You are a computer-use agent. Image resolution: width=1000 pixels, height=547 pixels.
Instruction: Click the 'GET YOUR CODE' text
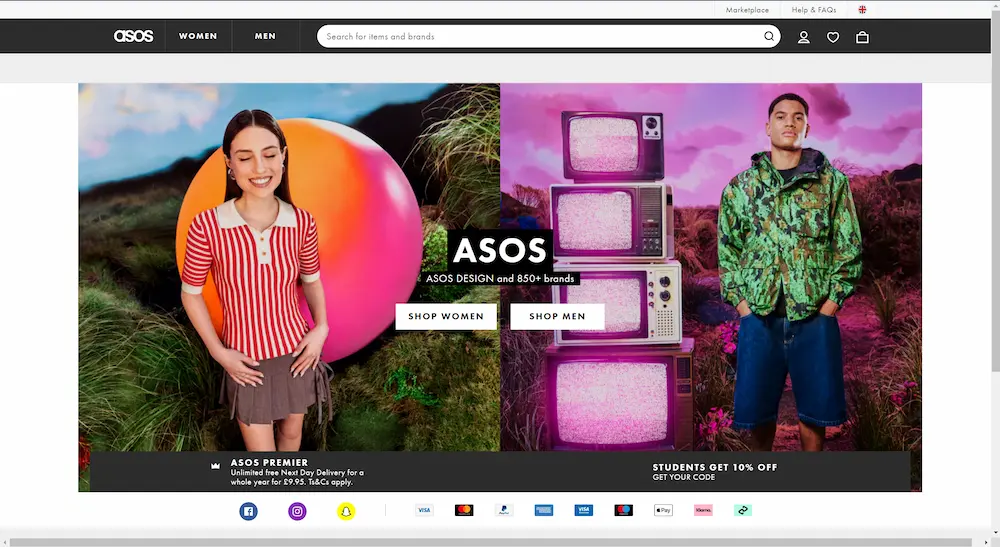point(684,478)
